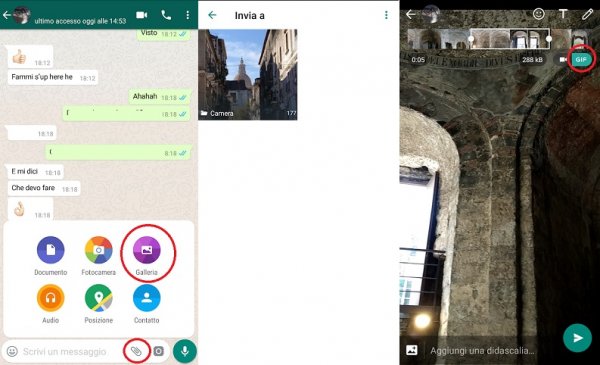The image size is (600, 365).
Task: Tap the recipient avatar in editor header
Action: [431, 14]
